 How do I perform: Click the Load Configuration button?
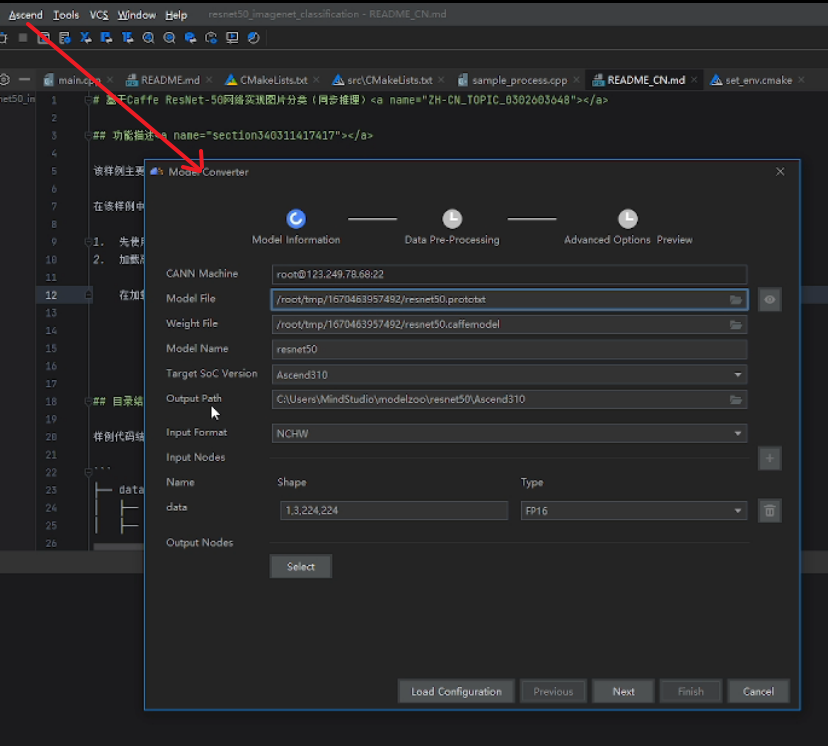tap(456, 692)
